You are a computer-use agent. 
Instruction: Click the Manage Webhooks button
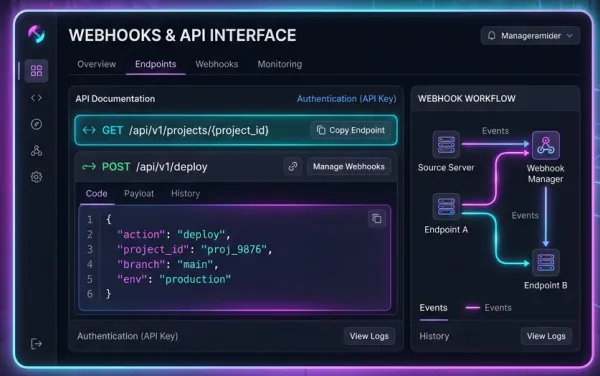click(349, 167)
